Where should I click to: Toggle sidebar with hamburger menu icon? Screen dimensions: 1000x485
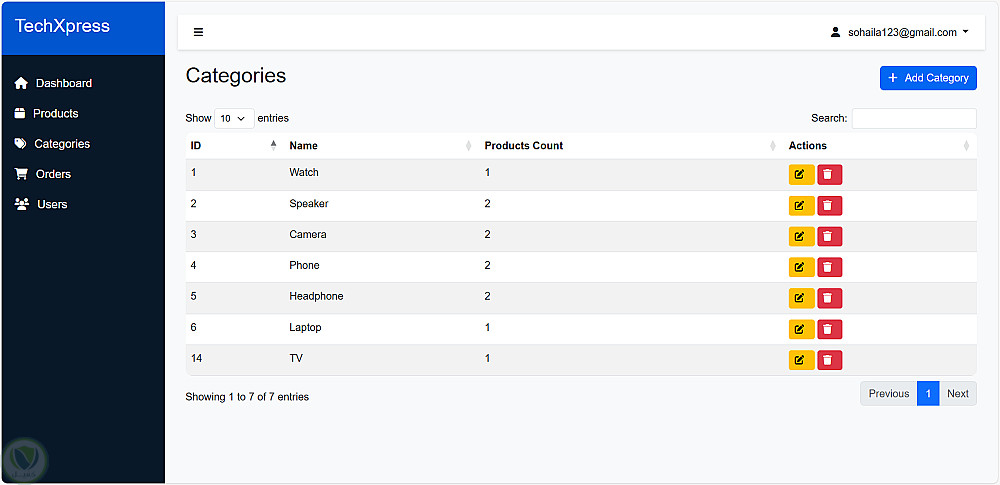click(198, 32)
